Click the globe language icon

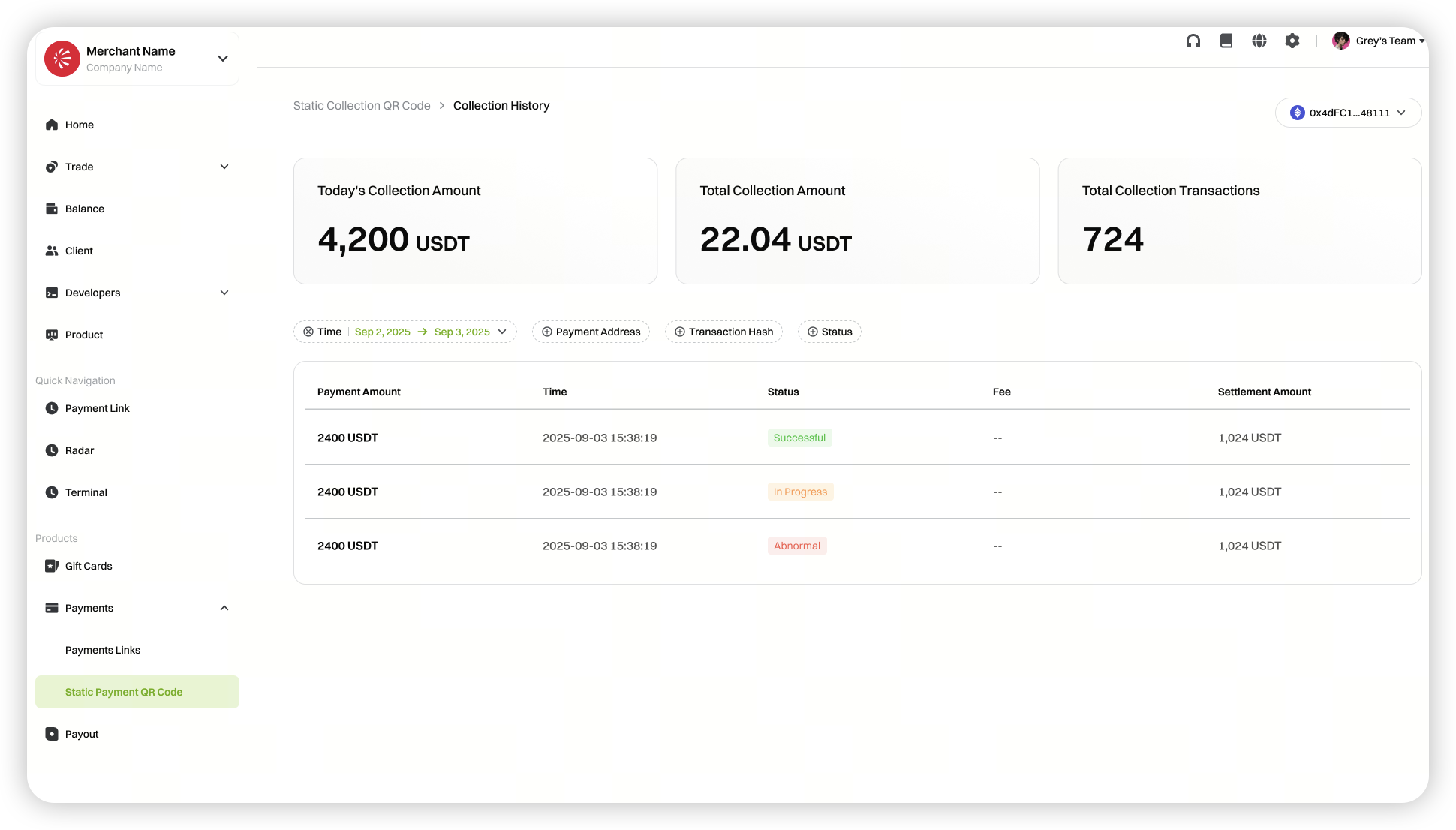(x=1259, y=41)
